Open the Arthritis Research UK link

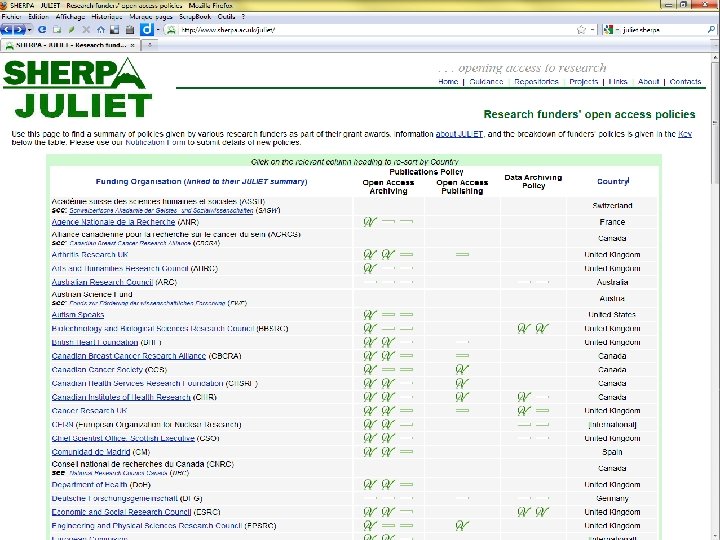[x=90, y=254]
